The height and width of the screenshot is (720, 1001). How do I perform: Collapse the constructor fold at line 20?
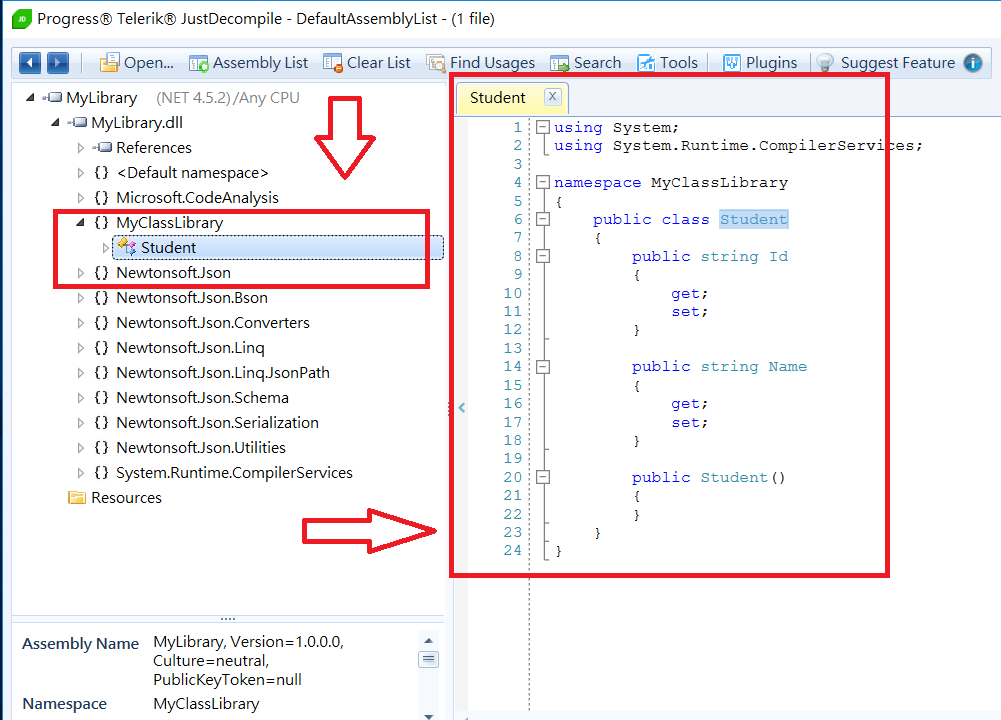coord(543,477)
